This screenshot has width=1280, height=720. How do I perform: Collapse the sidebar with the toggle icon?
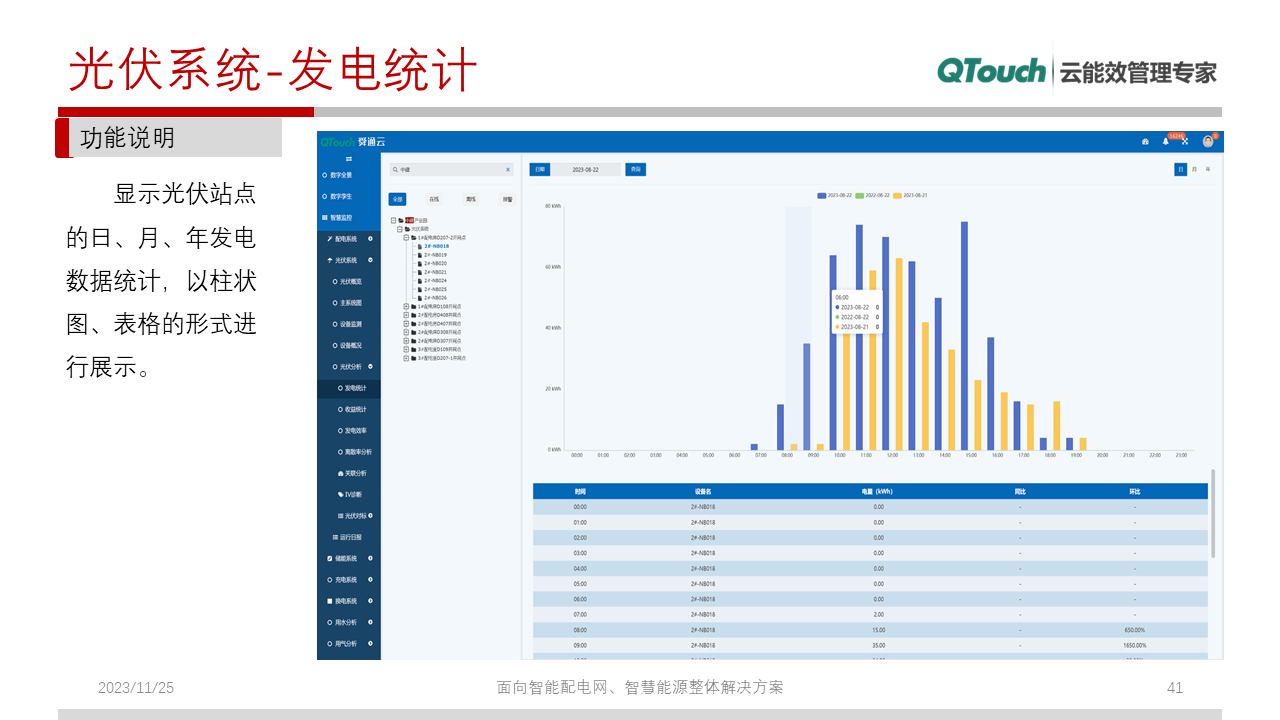point(349,159)
